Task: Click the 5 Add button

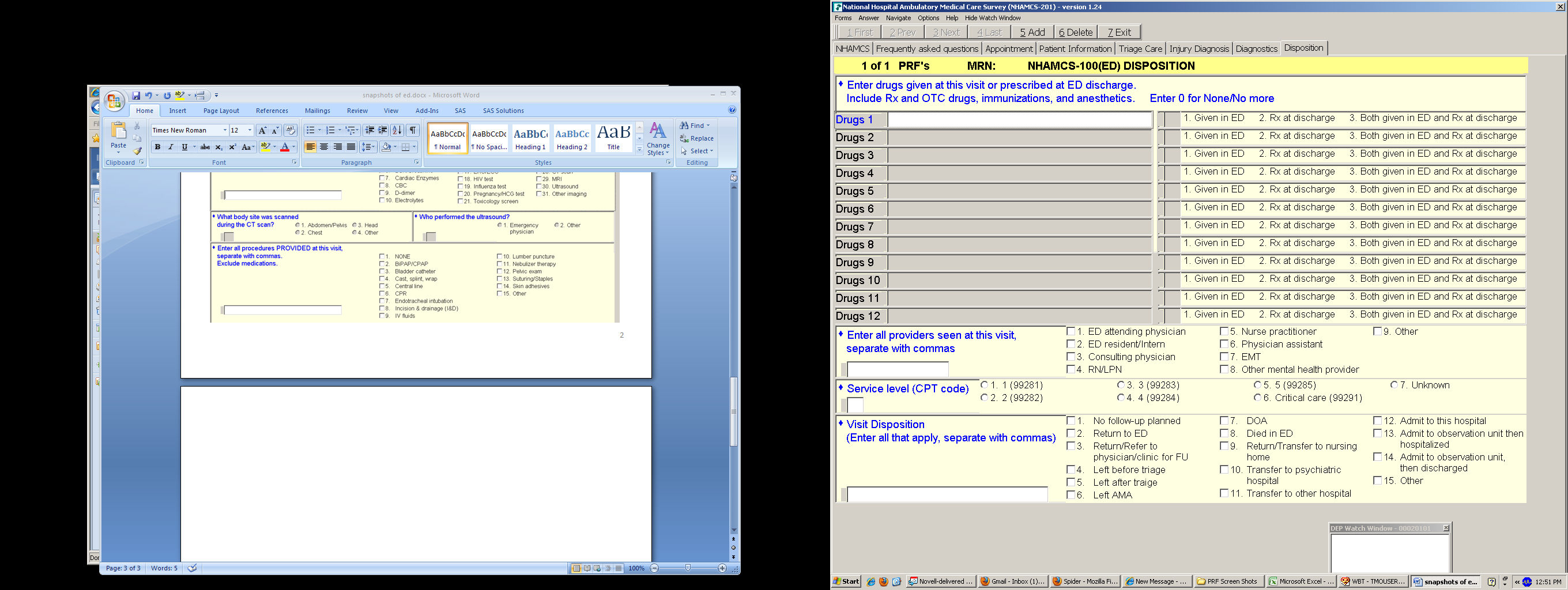Action: 1032,32
